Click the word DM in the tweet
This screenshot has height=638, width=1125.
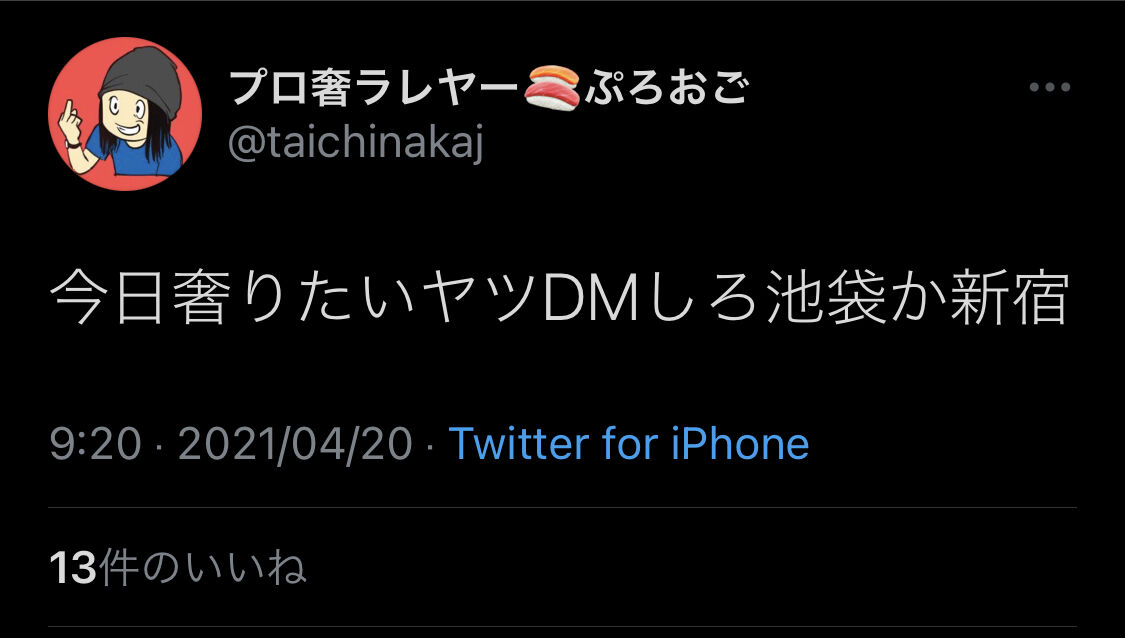pyautogui.click(x=591, y=298)
